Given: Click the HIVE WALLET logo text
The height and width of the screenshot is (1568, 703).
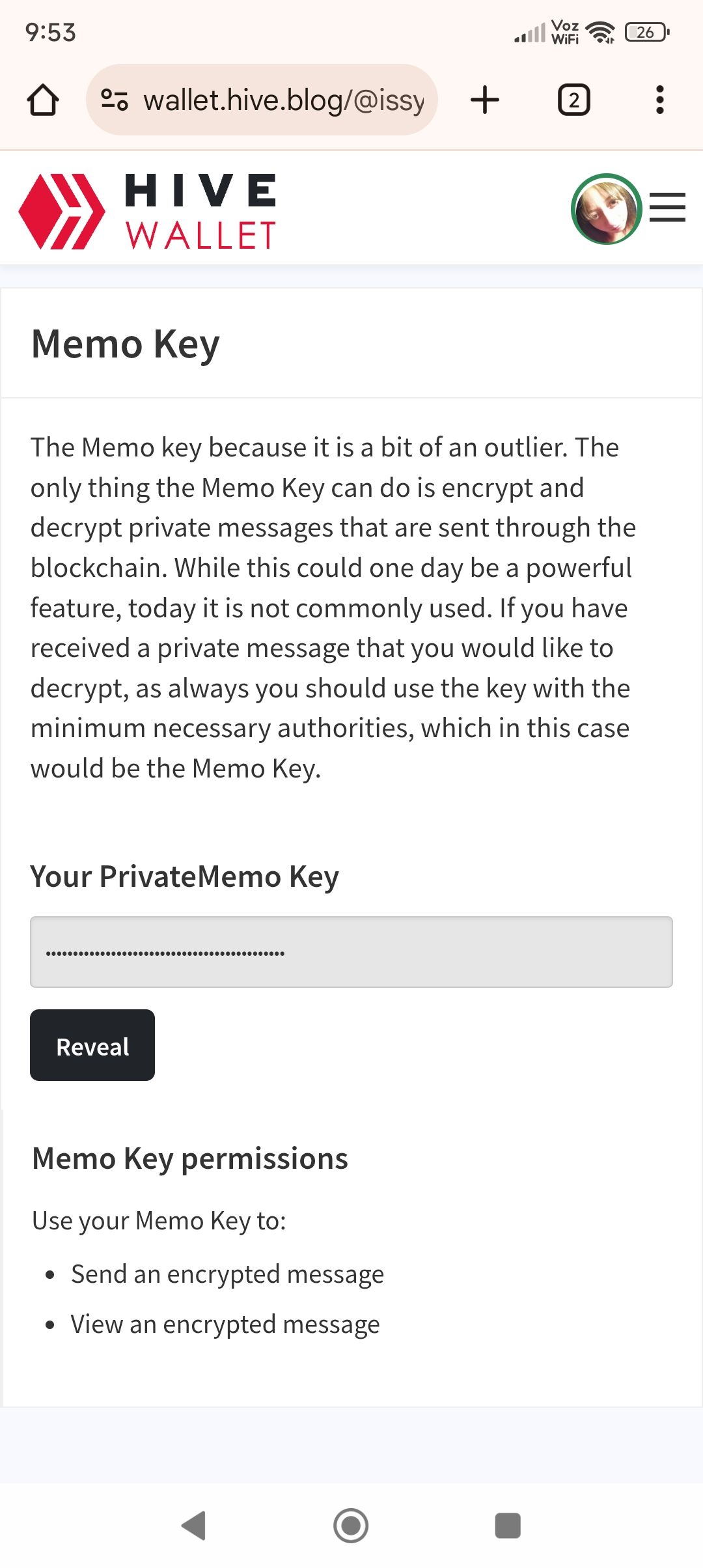Looking at the screenshot, I should tap(200, 211).
